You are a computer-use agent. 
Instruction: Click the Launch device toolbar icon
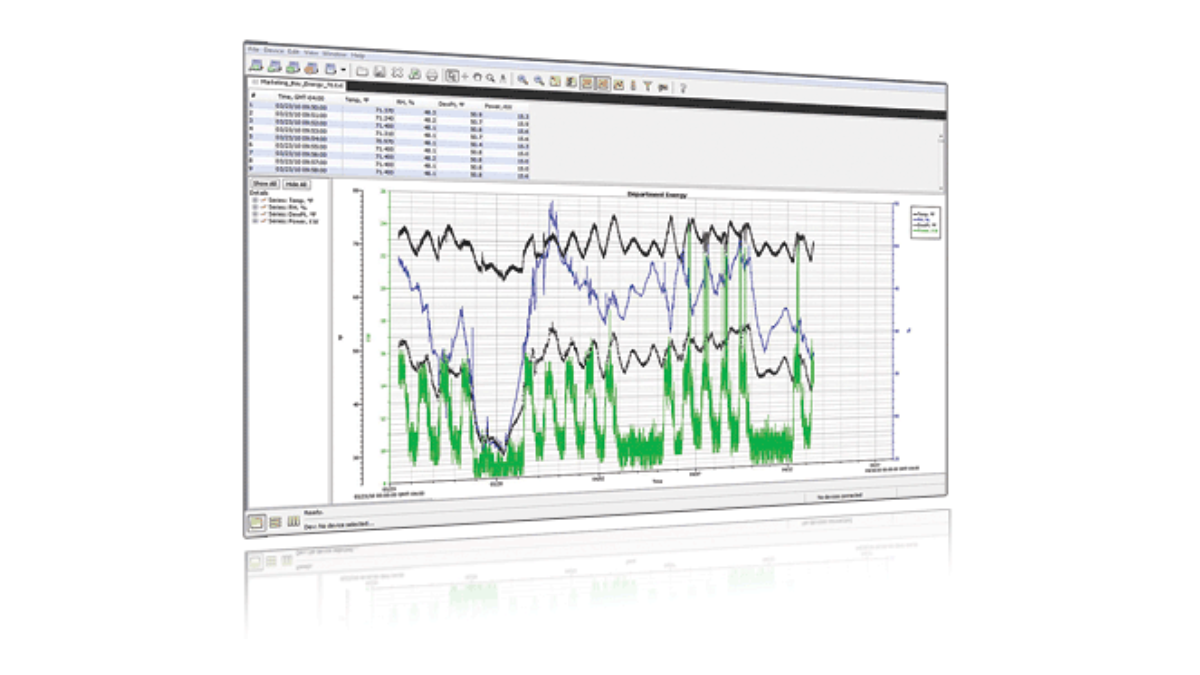point(255,66)
